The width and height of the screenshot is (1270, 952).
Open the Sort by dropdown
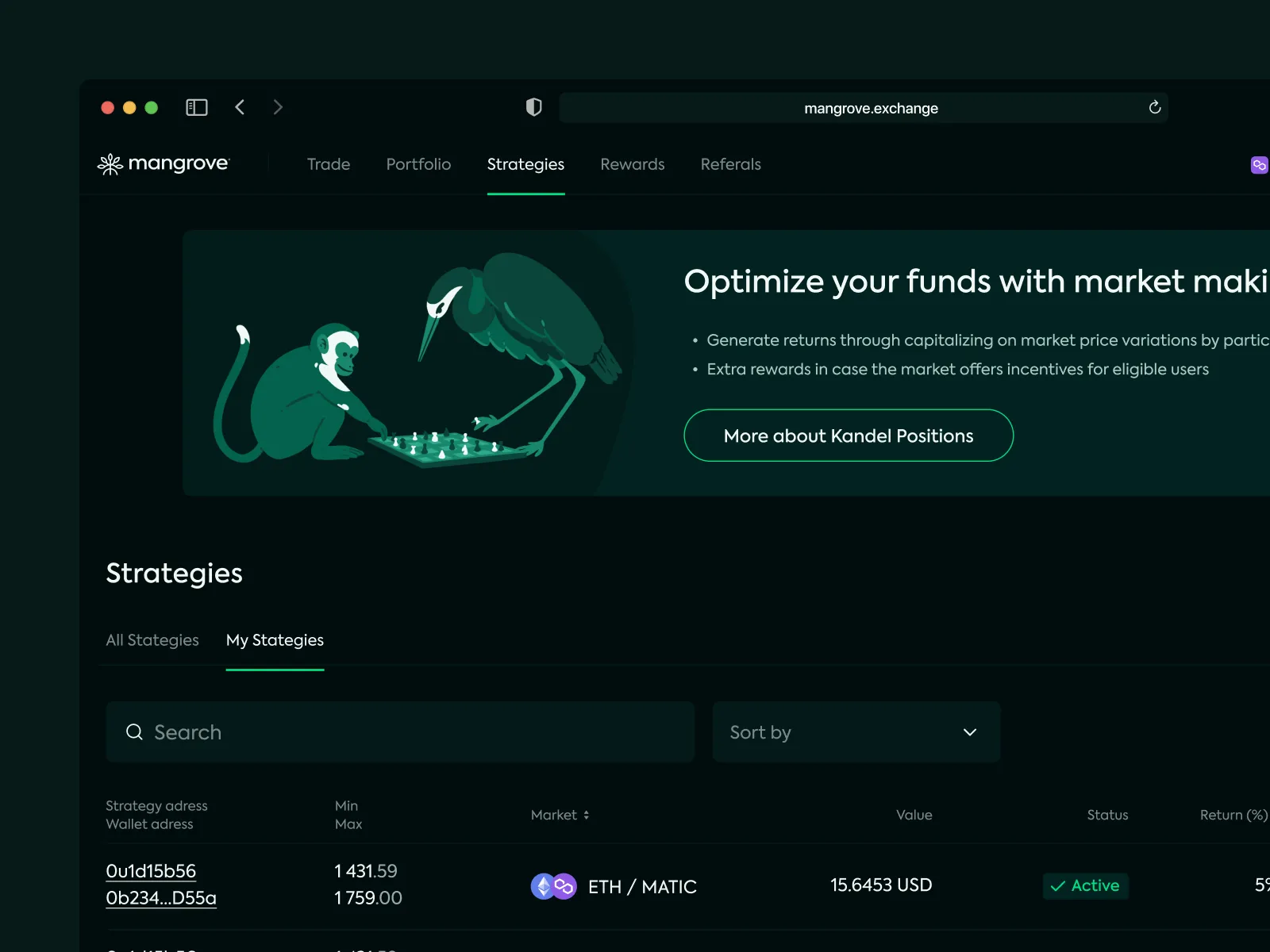point(856,731)
